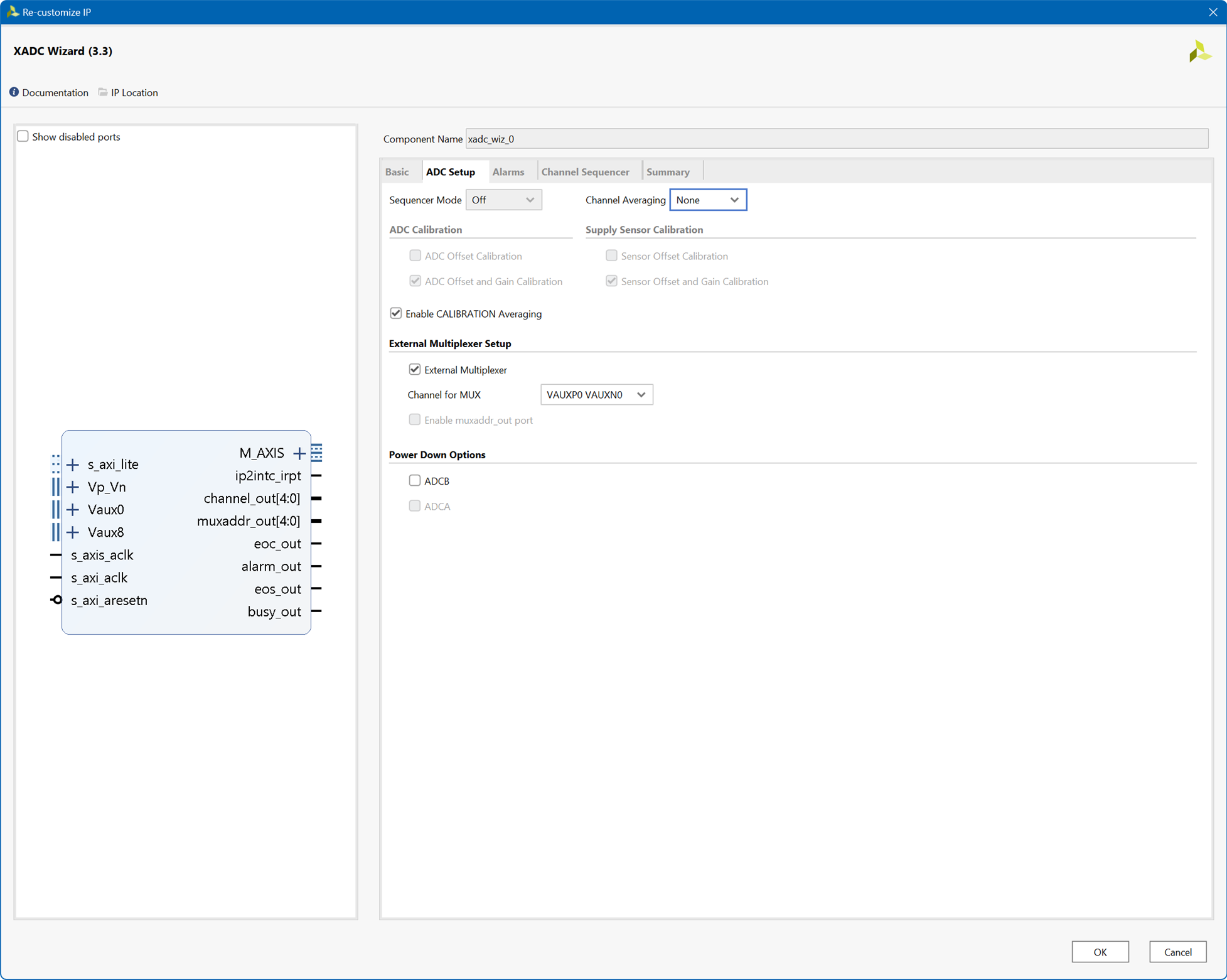Click the s_axi_aclk port label
Image resolution: width=1227 pixels, height=980 pixels.
tap(99, 578)
